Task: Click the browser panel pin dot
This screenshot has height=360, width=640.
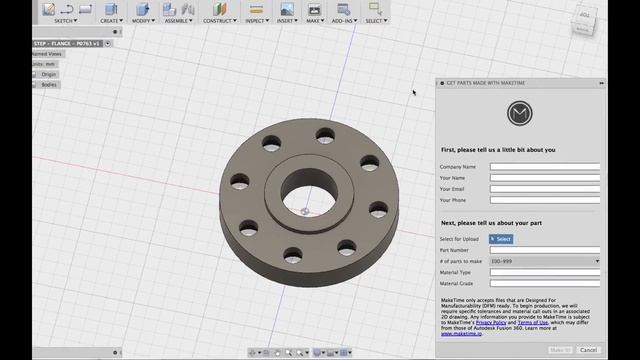Action: (115, 32)
